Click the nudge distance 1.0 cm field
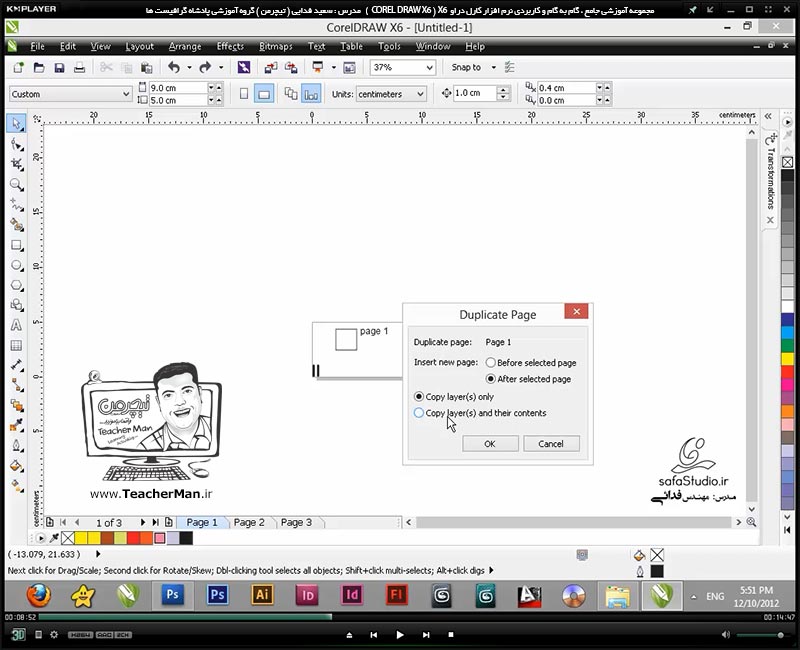 476,93
